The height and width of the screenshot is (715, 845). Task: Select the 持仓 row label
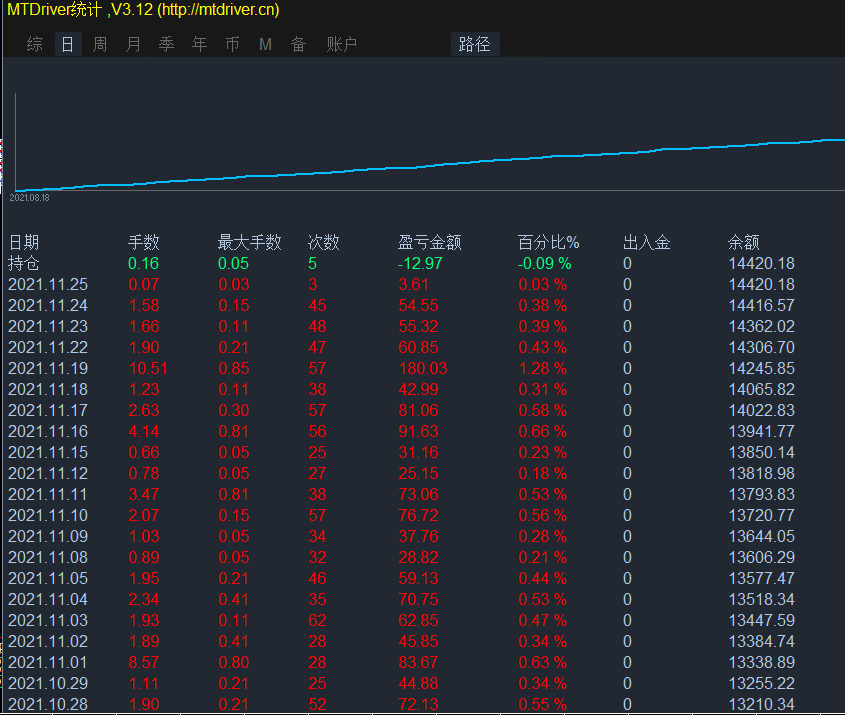(24, 263)
